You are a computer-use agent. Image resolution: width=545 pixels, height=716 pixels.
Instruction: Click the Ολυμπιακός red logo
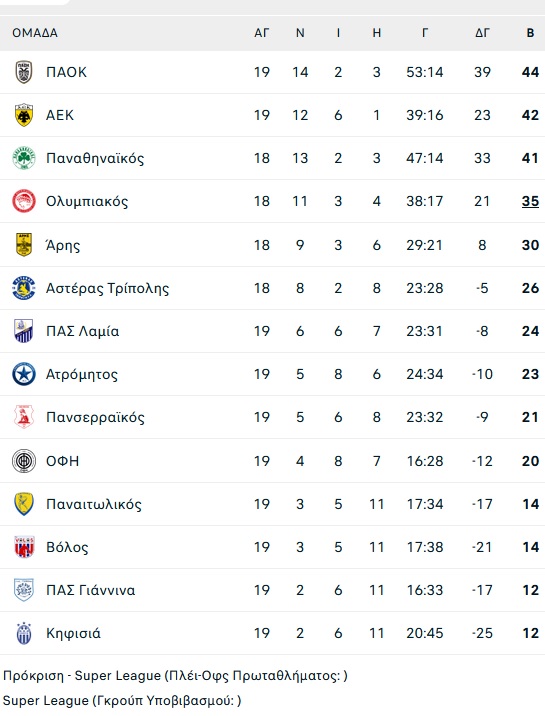24,201
